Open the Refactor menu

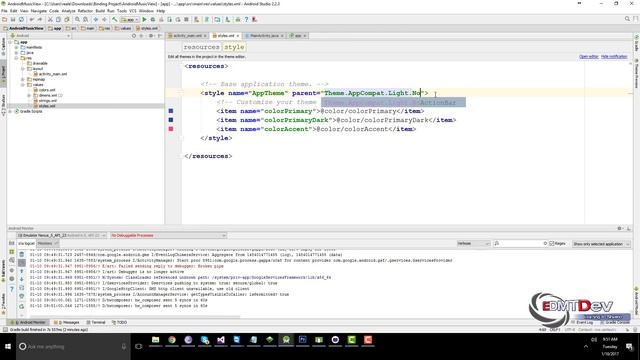(85, 11)
